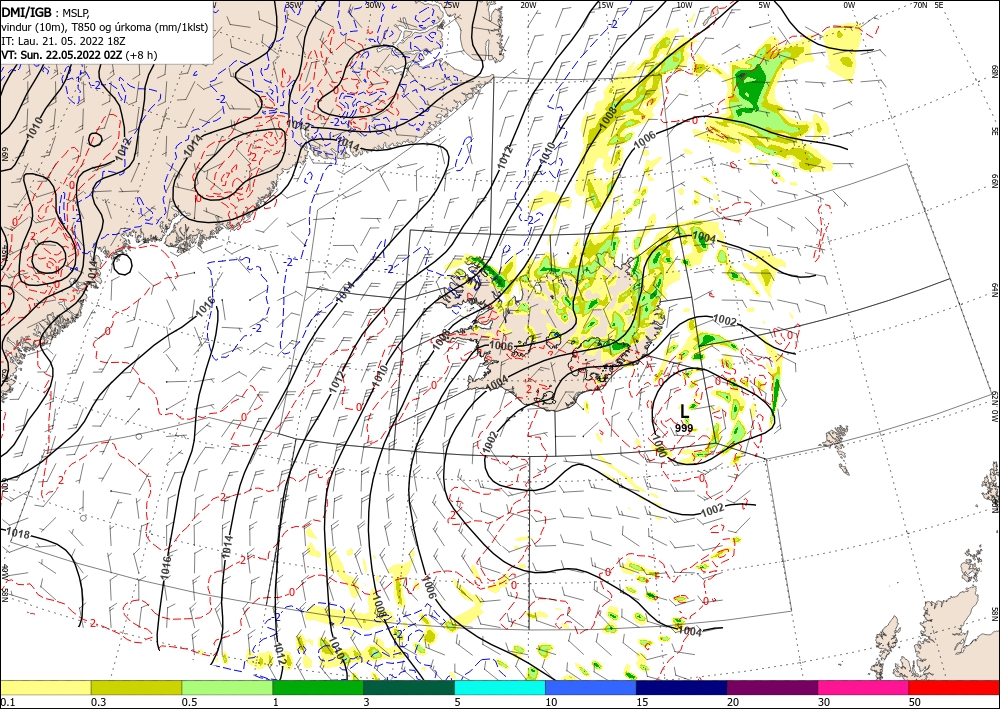Click the '0W' longitude label at top
The height and width of the screenshot is (709, 1000).
tap(849, 5)
